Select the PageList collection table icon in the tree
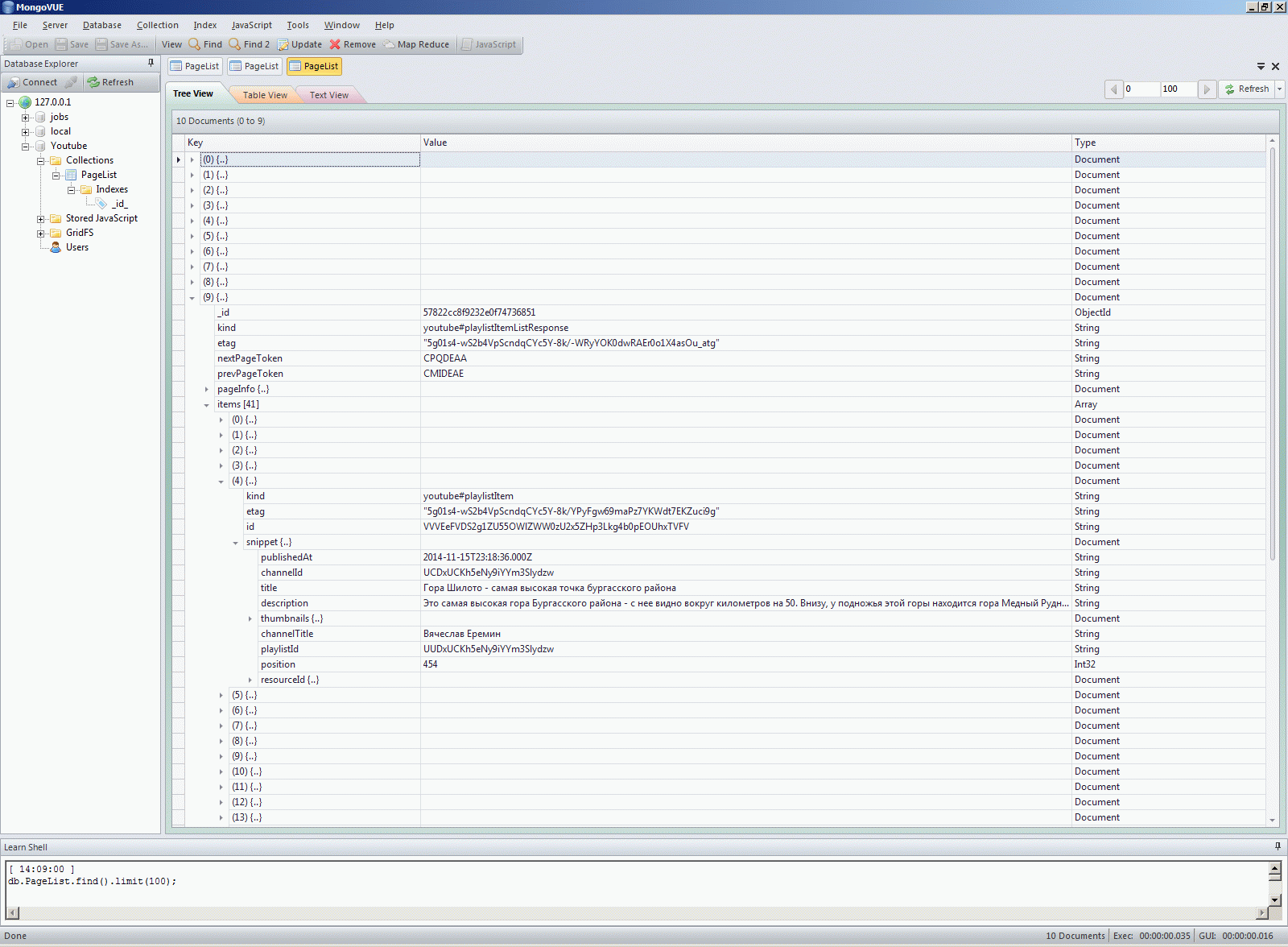Viewport: 1288px width, 947px height. click(71, 175)
